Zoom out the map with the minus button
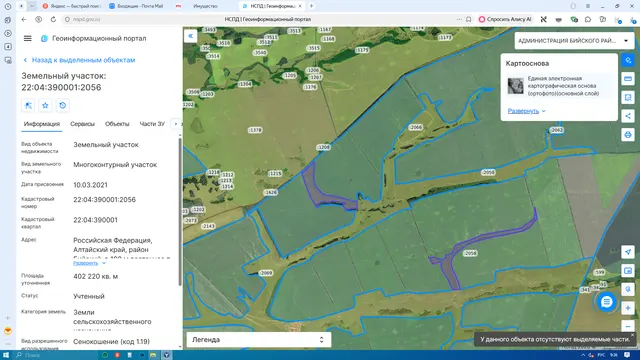 point(628,326)
